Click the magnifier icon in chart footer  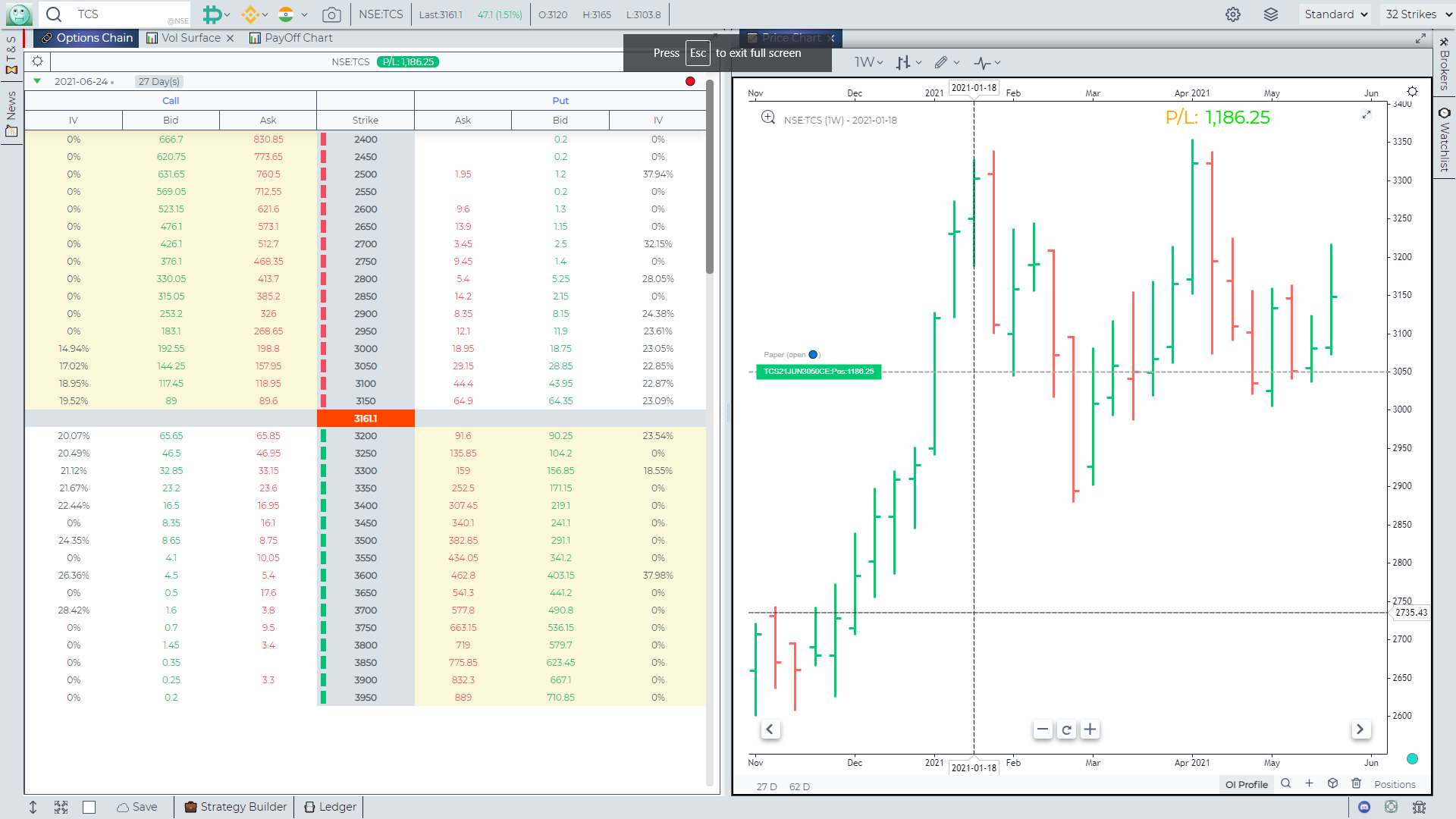1286,784
